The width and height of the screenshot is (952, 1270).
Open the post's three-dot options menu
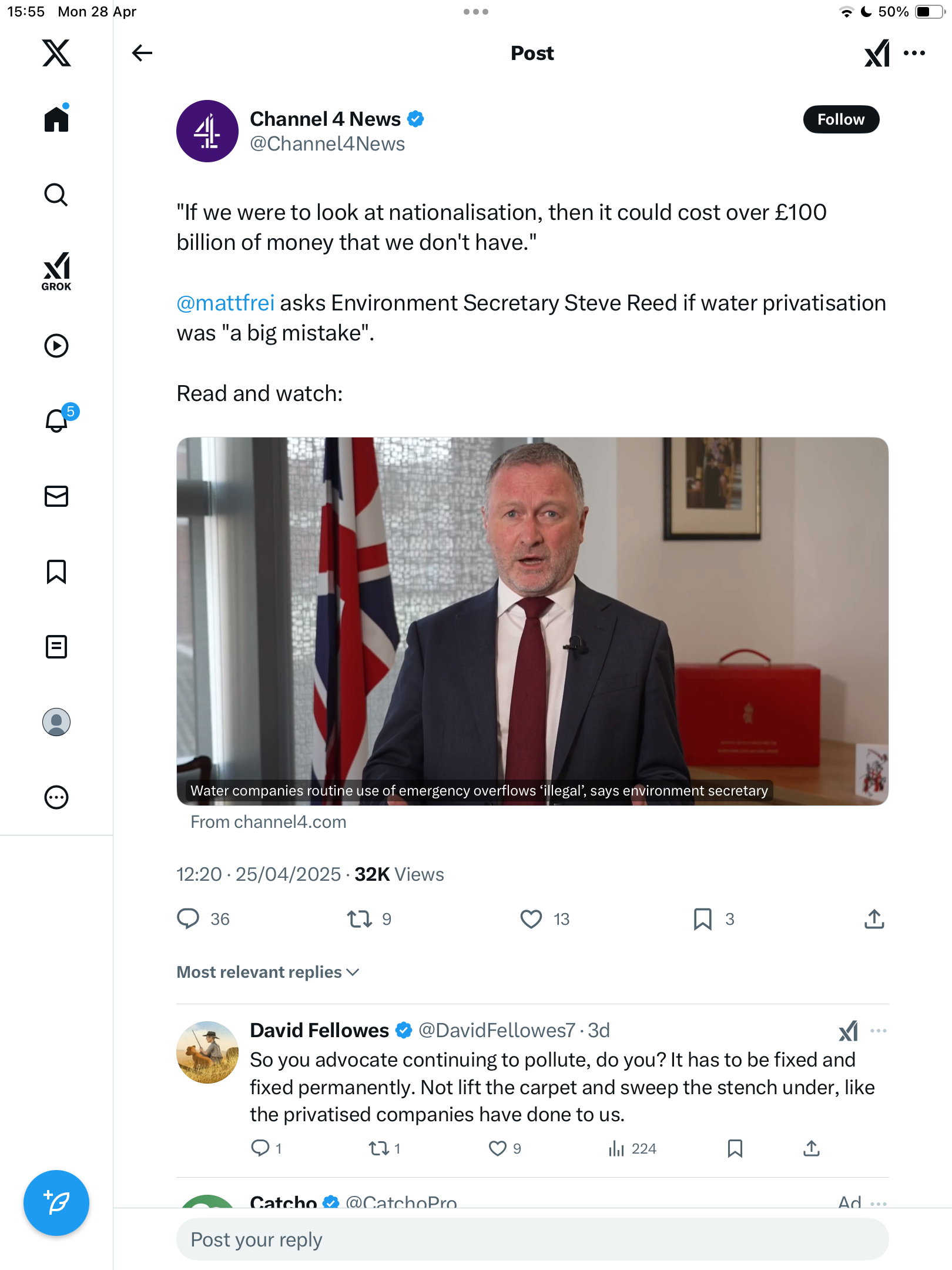click(x=914, y=53)
